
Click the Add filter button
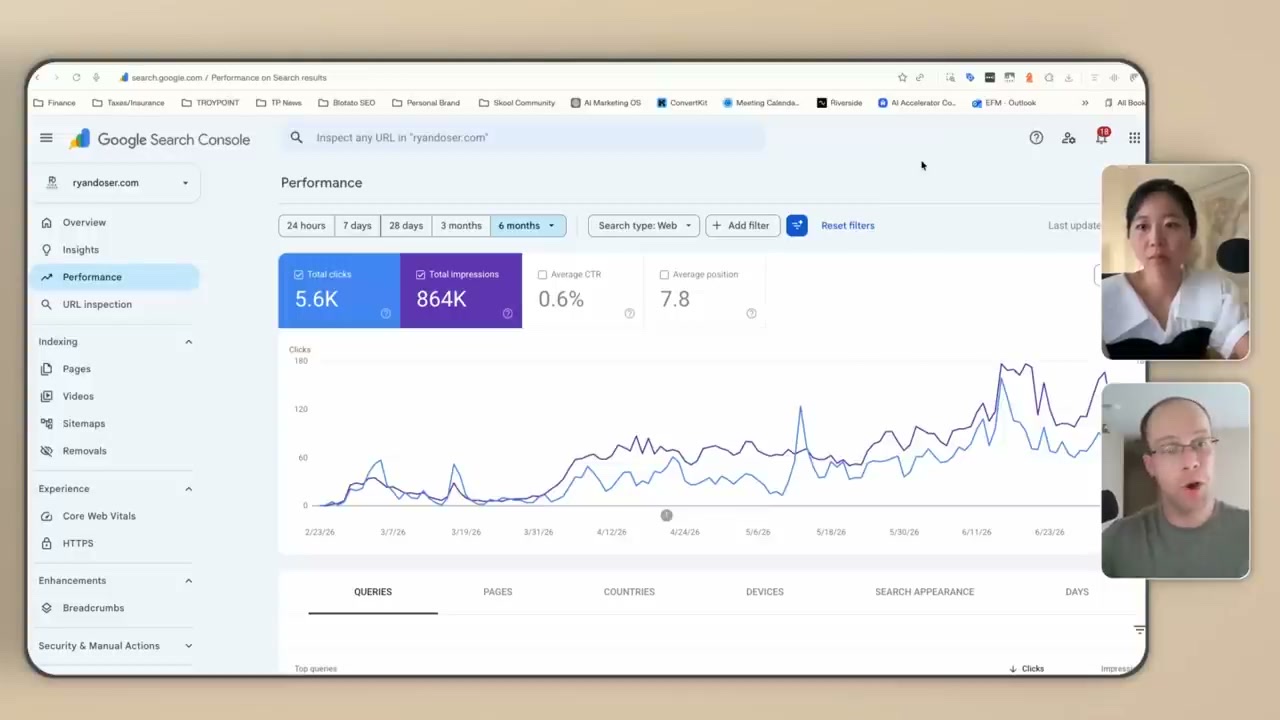click(x=742, y=225)
